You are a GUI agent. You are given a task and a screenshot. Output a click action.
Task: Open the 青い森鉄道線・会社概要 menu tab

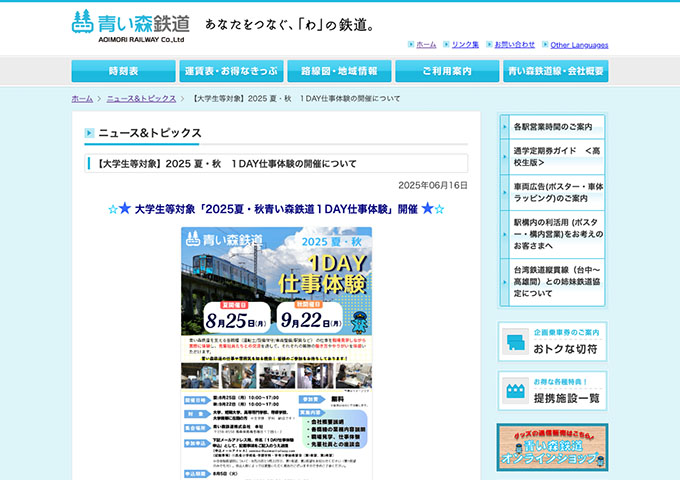556,71
